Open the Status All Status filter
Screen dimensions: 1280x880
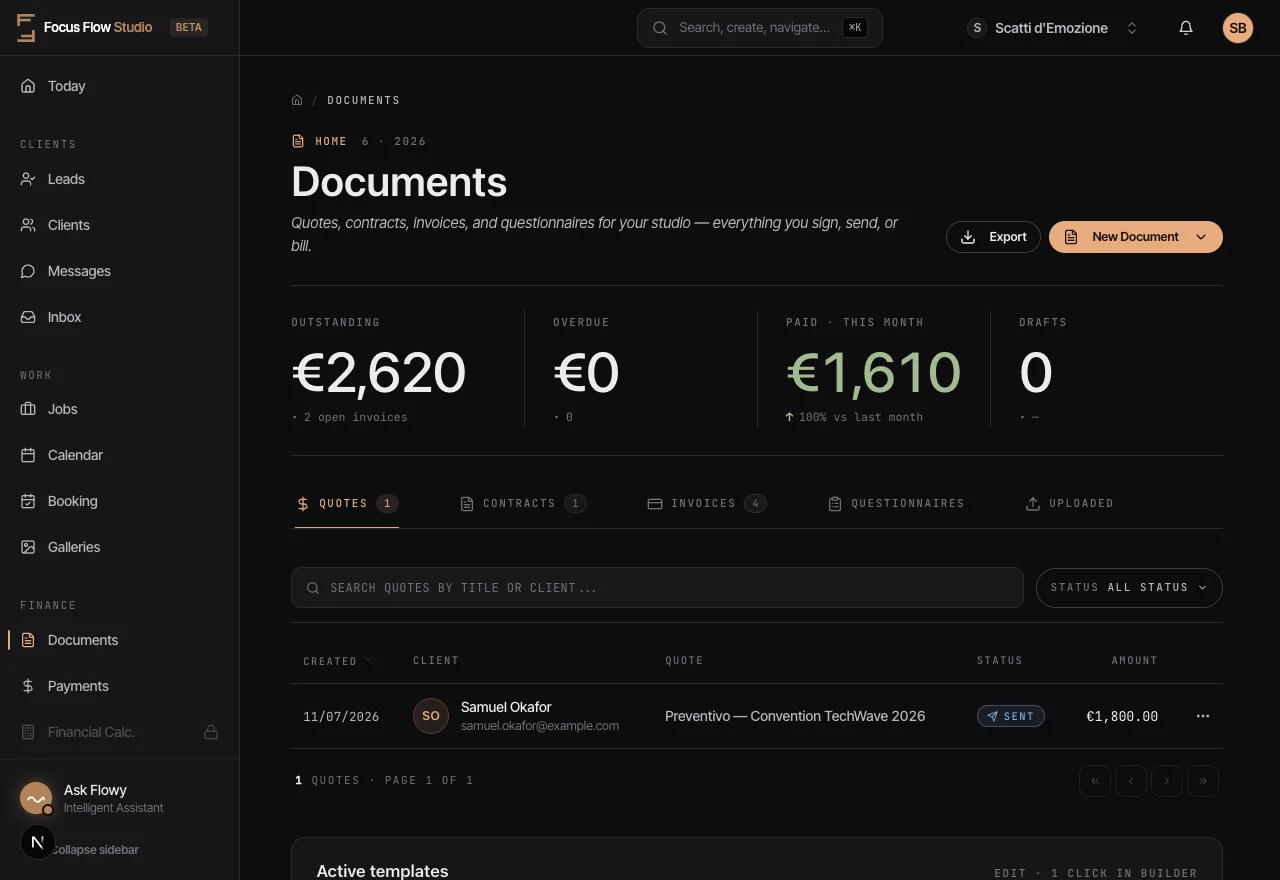pyautogui.click(x=1129, y=588)
